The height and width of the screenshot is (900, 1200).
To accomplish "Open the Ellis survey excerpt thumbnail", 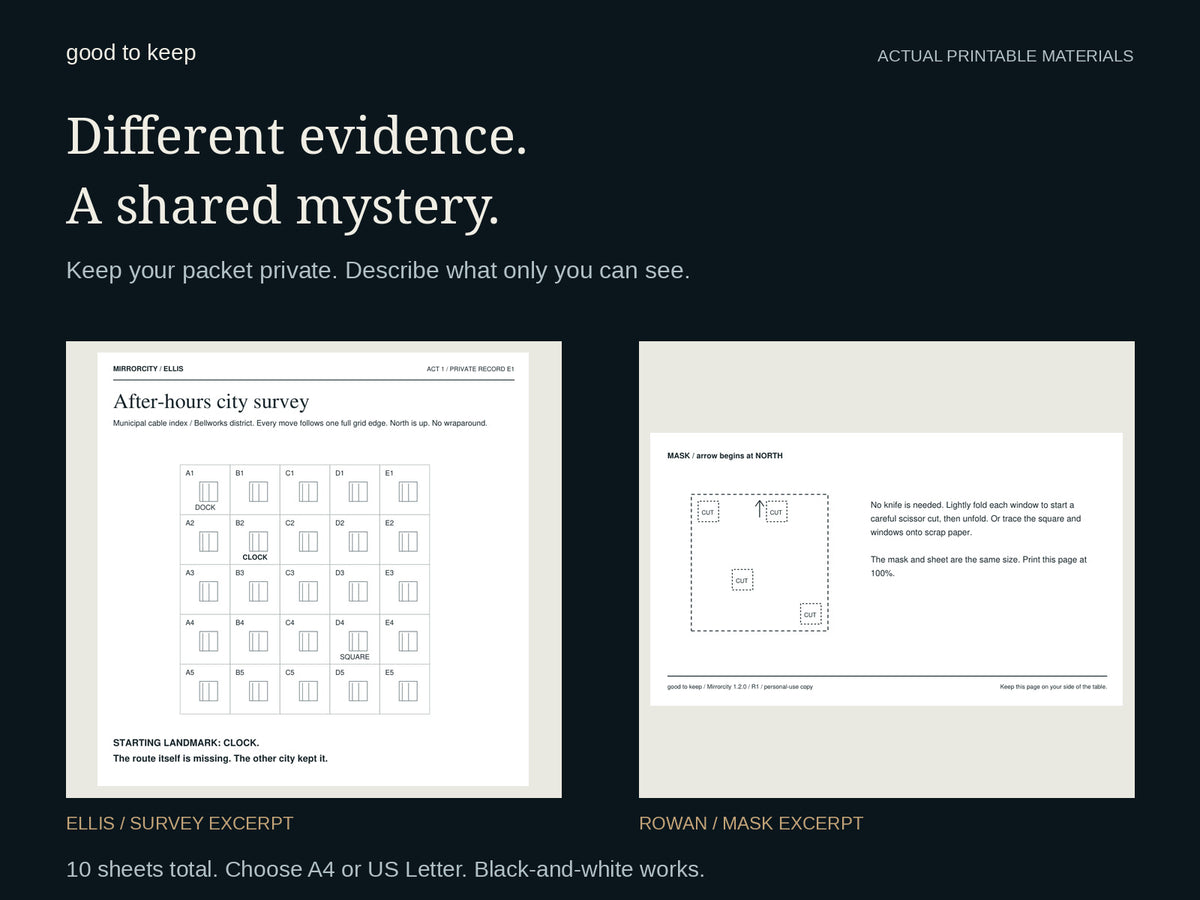I will pyautogui.click(x=314, y=570).
